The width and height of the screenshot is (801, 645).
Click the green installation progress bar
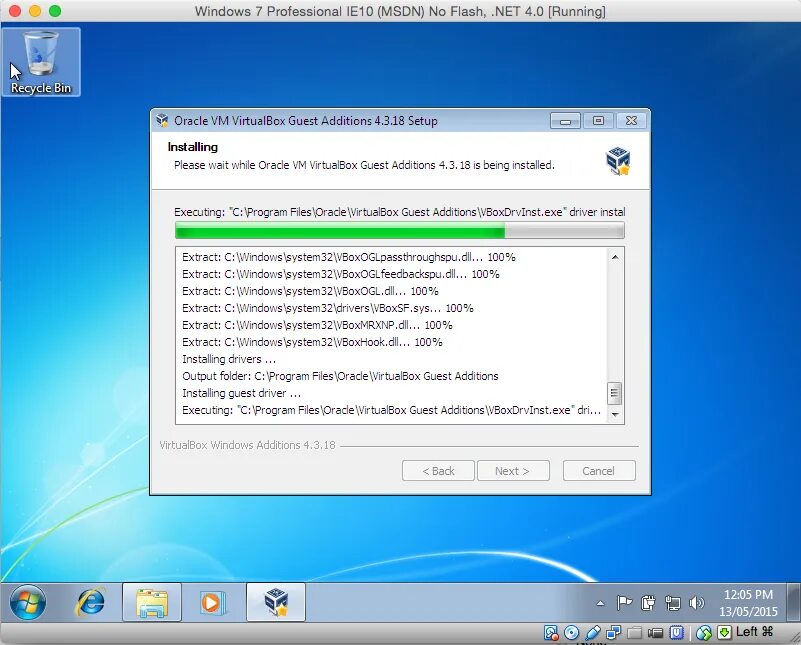(399, 230)
